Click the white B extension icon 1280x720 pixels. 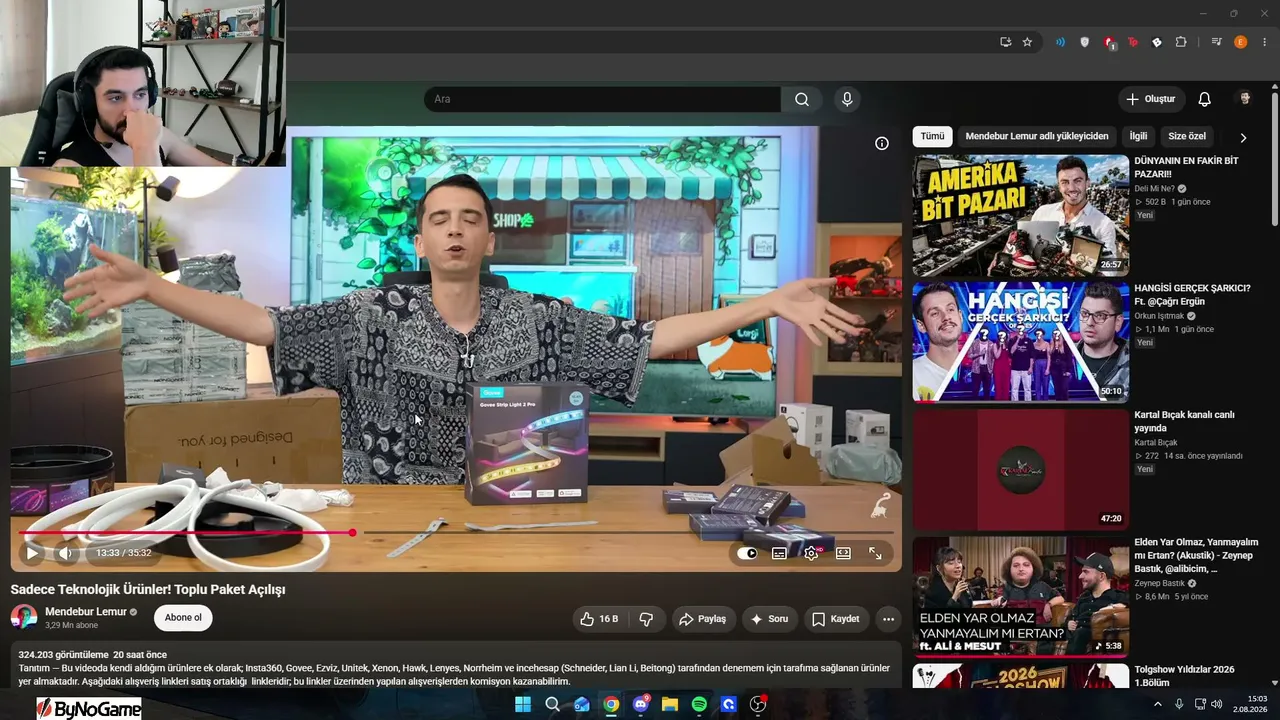[x=1157, y=42]
